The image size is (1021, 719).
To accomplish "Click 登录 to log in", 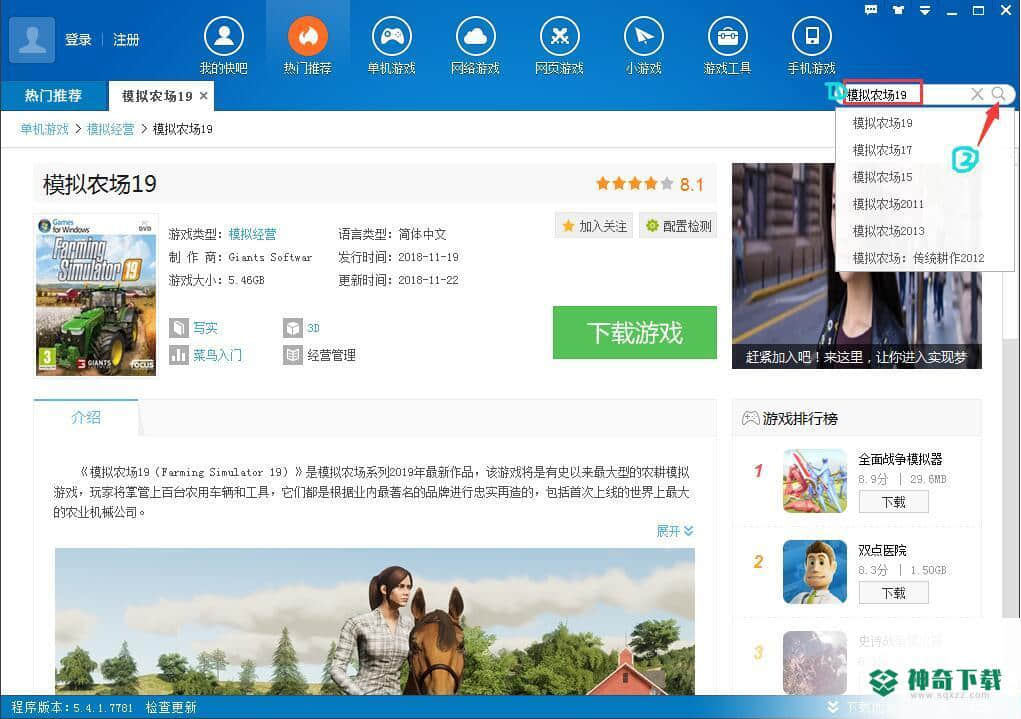I will (78, 40).
